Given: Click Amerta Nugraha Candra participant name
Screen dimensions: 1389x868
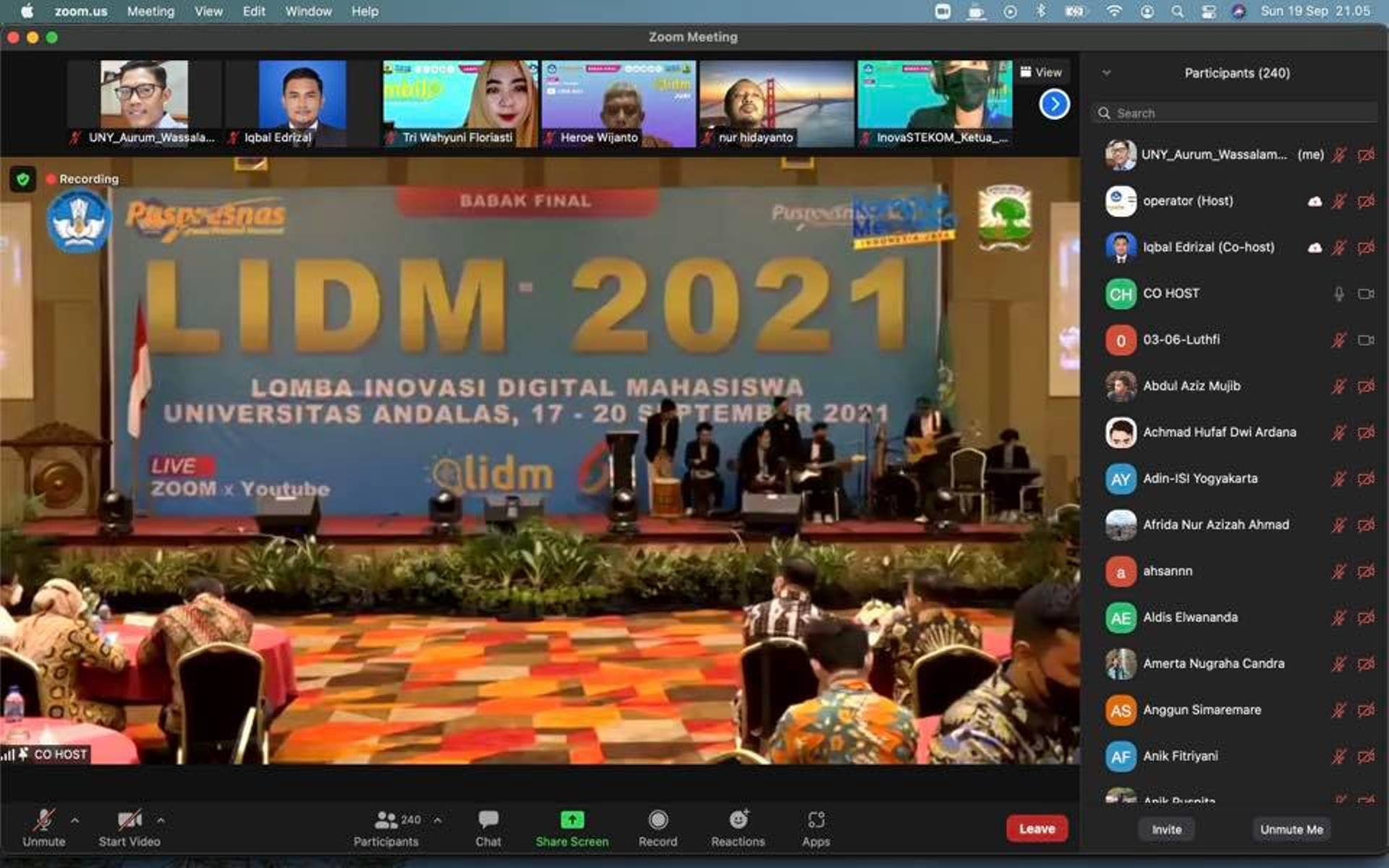Looking at the screenshot, I should (x=1214, y=664).
